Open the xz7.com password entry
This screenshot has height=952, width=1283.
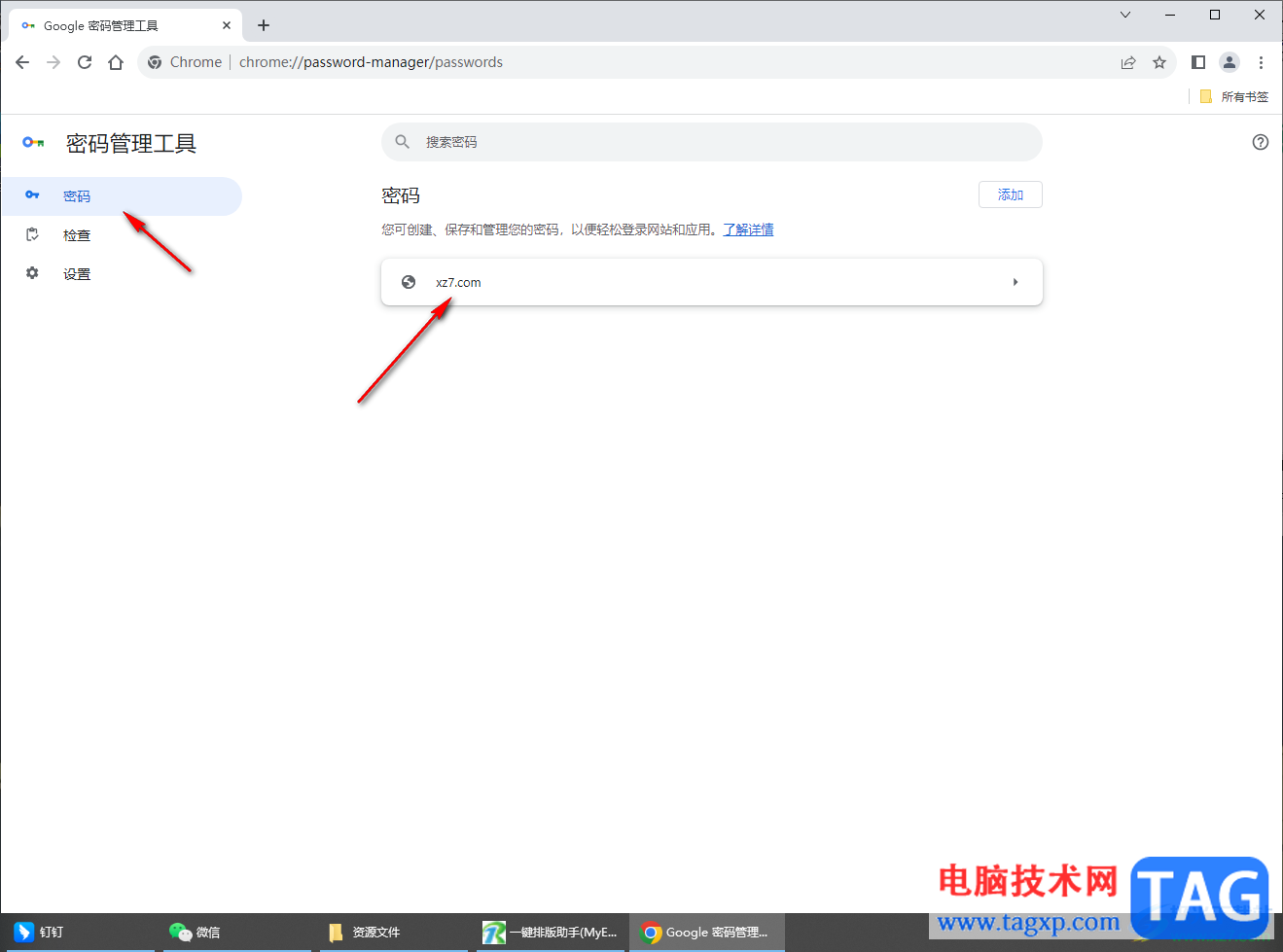click(712, 282)
